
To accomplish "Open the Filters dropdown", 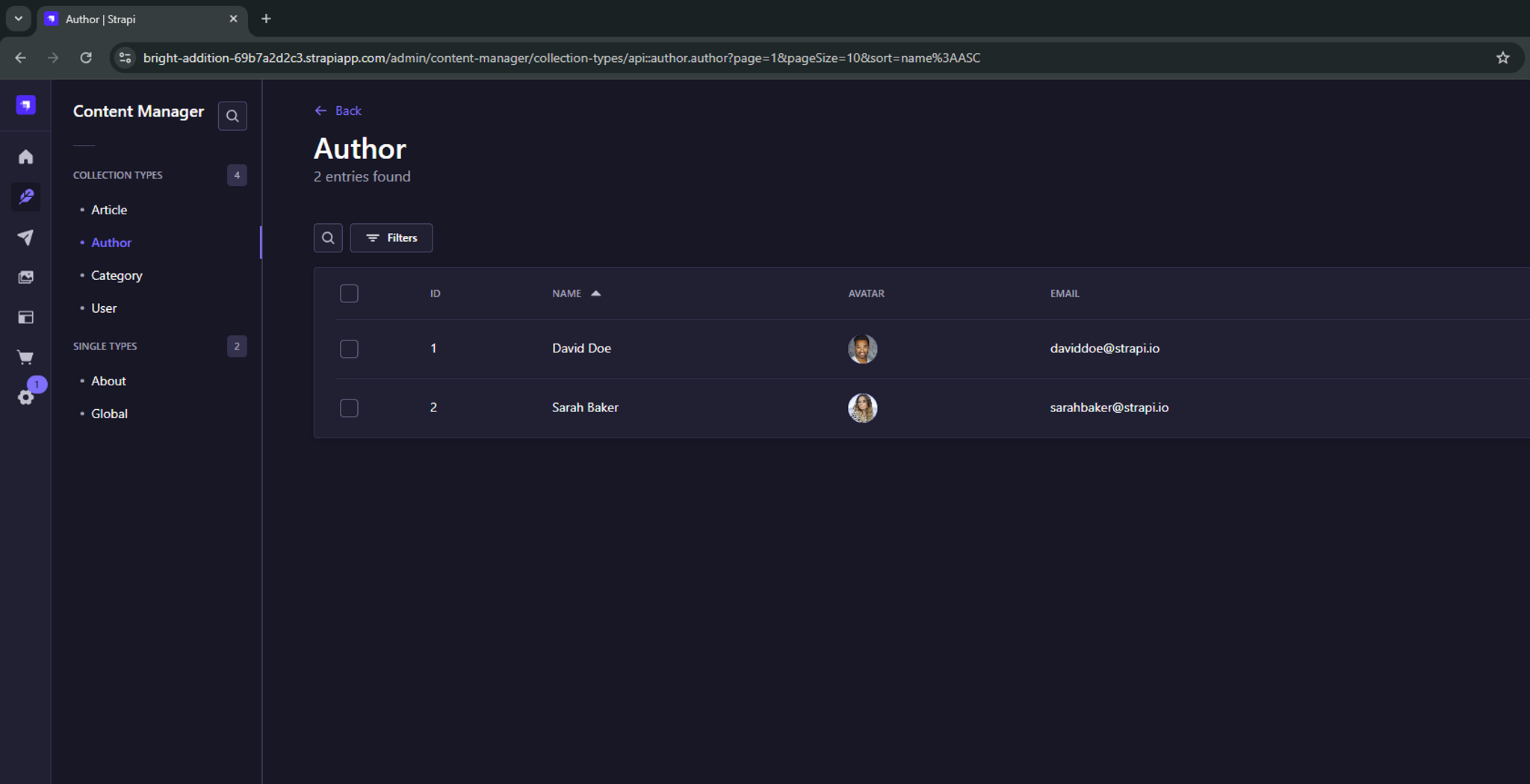I will pyautogui.click(x=391, y=238).
